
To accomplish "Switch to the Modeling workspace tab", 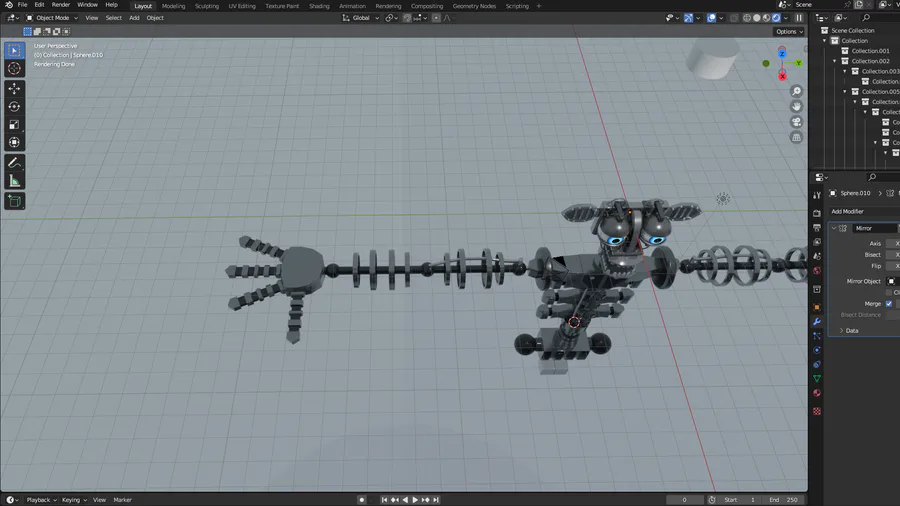I will [173, 6].
